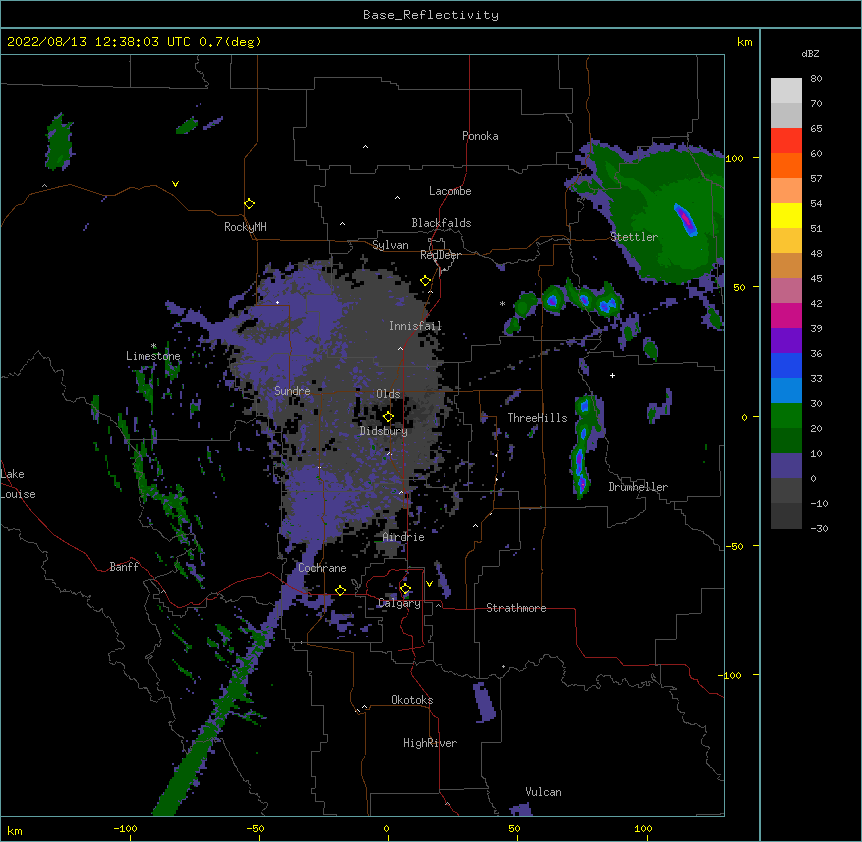Screen dimensions: 862x842
Task: Click the yellow diamond marker below Cochrane
Action: pos(340,590)
